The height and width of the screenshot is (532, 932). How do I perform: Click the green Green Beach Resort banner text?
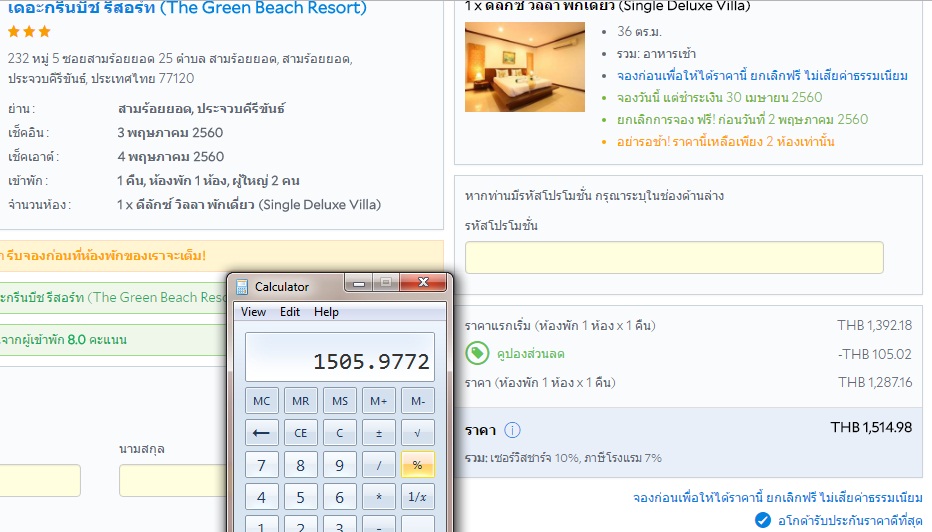pos(113,297)
